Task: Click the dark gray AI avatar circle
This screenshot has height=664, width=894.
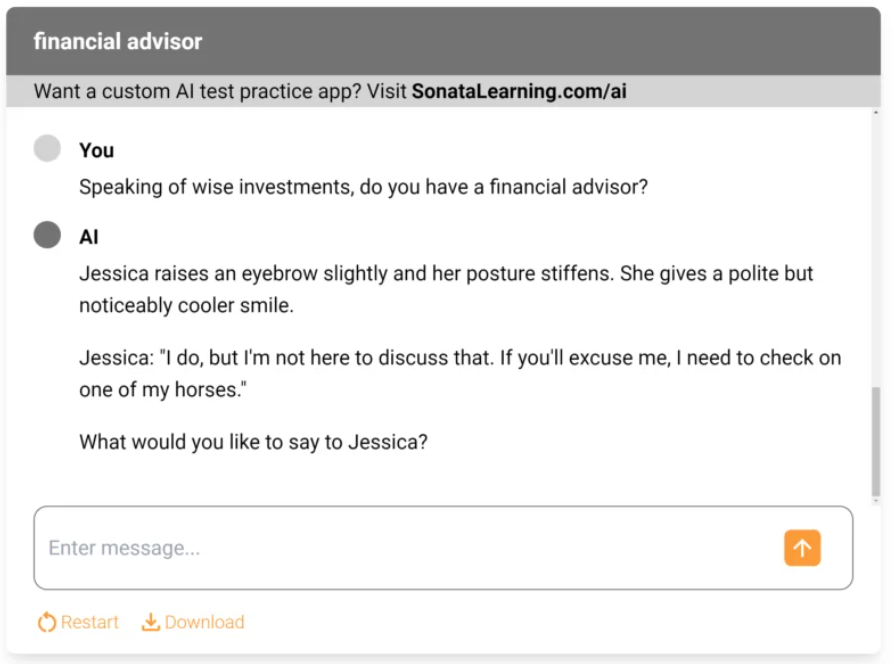Action: coord(47,235)
